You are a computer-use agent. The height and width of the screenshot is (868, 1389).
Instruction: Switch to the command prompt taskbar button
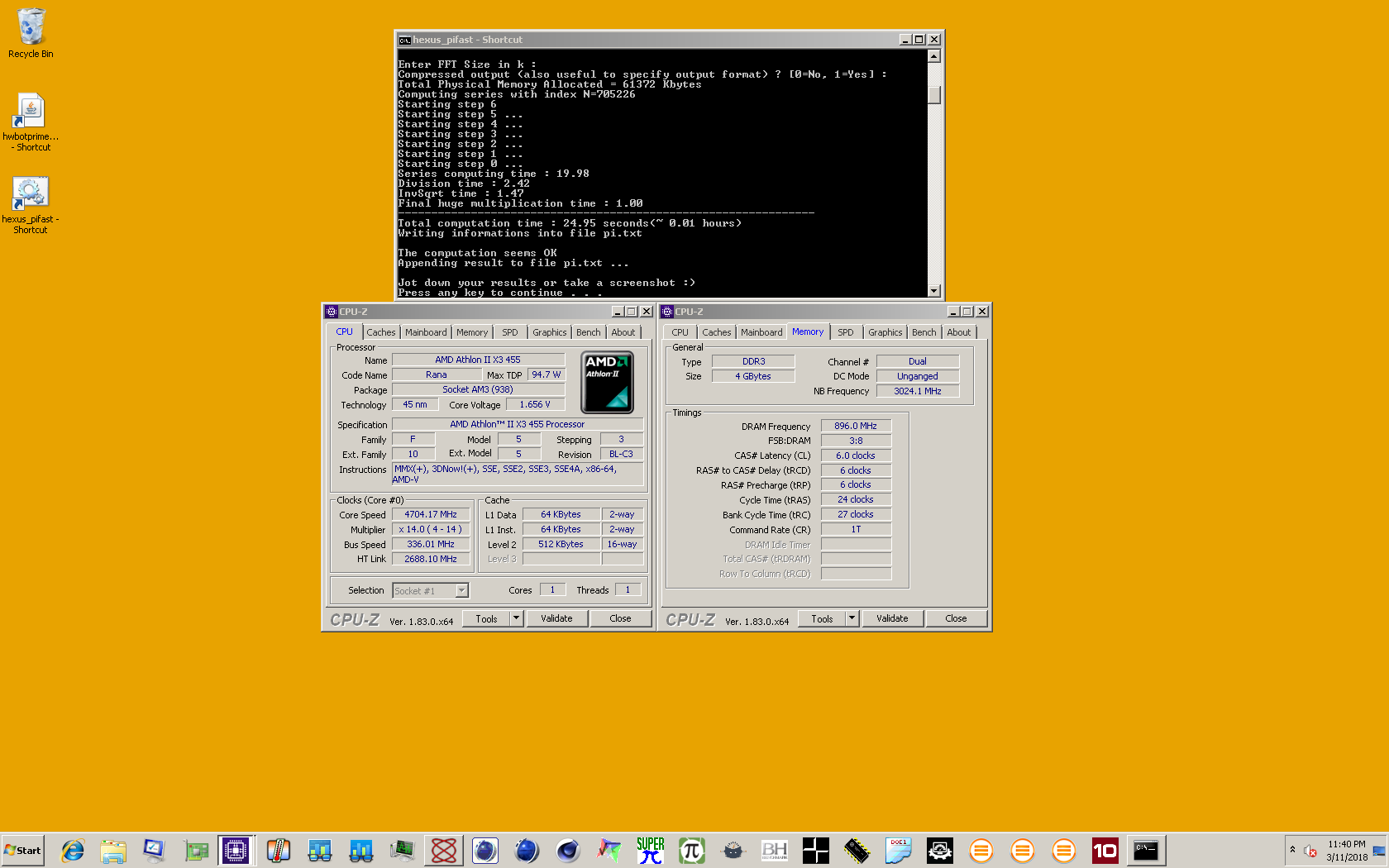1146,850
